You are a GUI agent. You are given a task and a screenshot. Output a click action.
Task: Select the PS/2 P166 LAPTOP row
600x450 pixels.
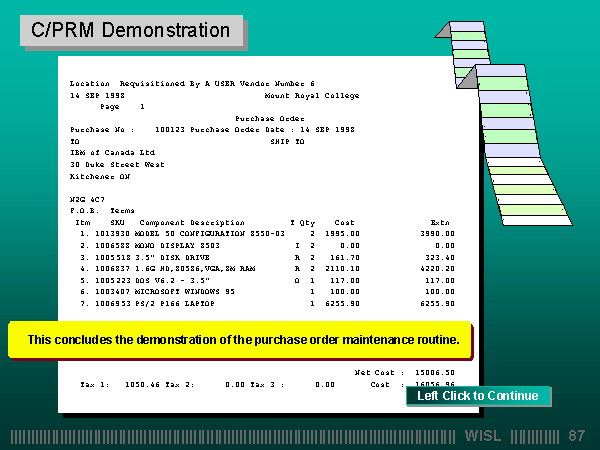click(x=160, y=304)
